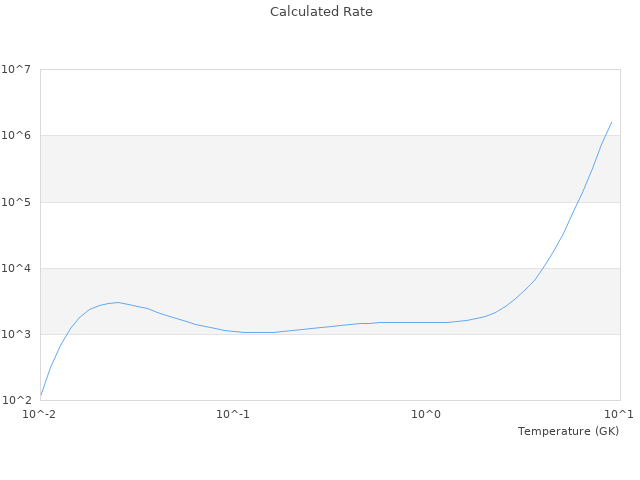Image resolution: width=640 pixels, height=480 pixels.
Task: Click the gray band between 10^3 and 10^4
Action: [x=300, y=290]
